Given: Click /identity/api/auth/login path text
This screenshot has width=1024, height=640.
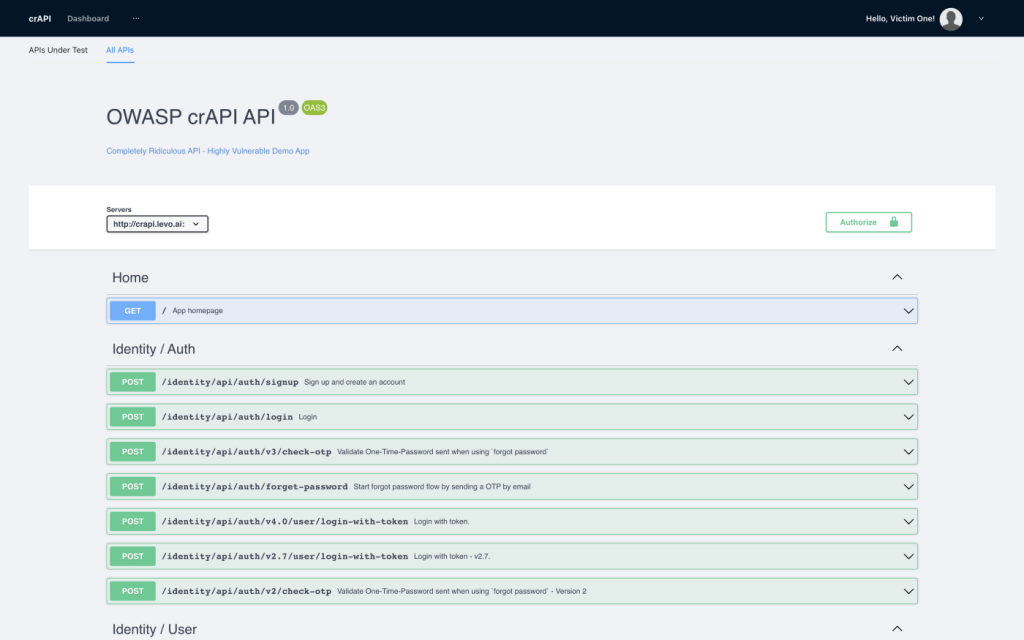Looking at the screenshot, I should tap(227, 417).
